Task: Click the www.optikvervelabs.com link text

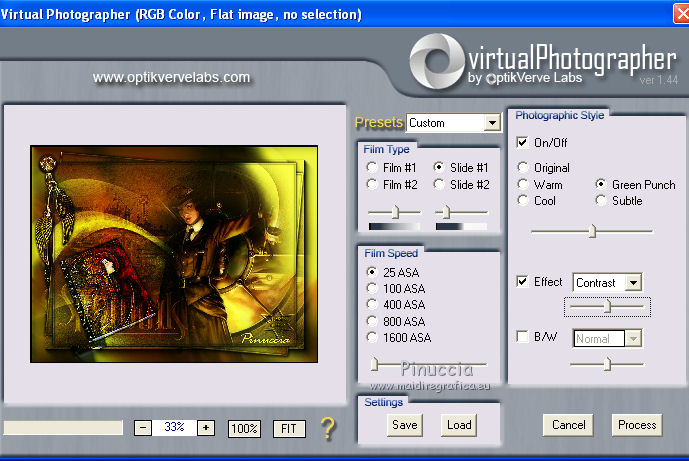Action: [x=171, y=78]
